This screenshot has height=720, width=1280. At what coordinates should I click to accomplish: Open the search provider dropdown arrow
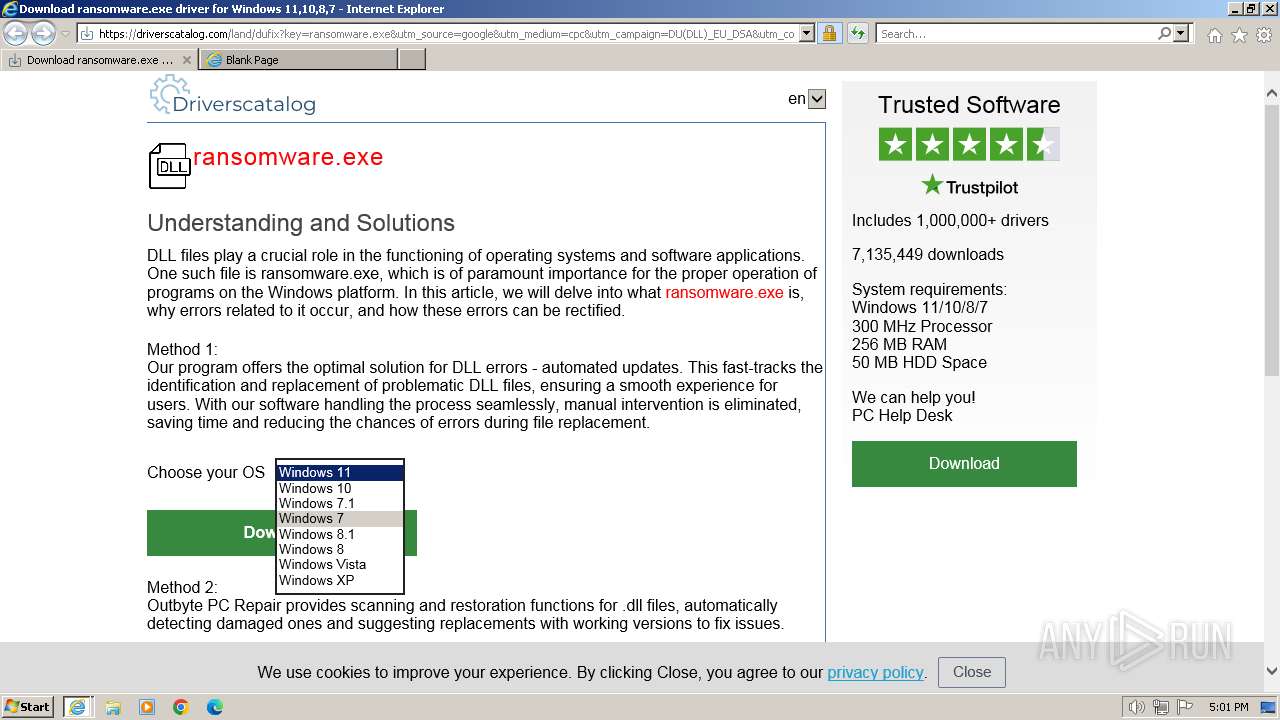pos(1181,34)
